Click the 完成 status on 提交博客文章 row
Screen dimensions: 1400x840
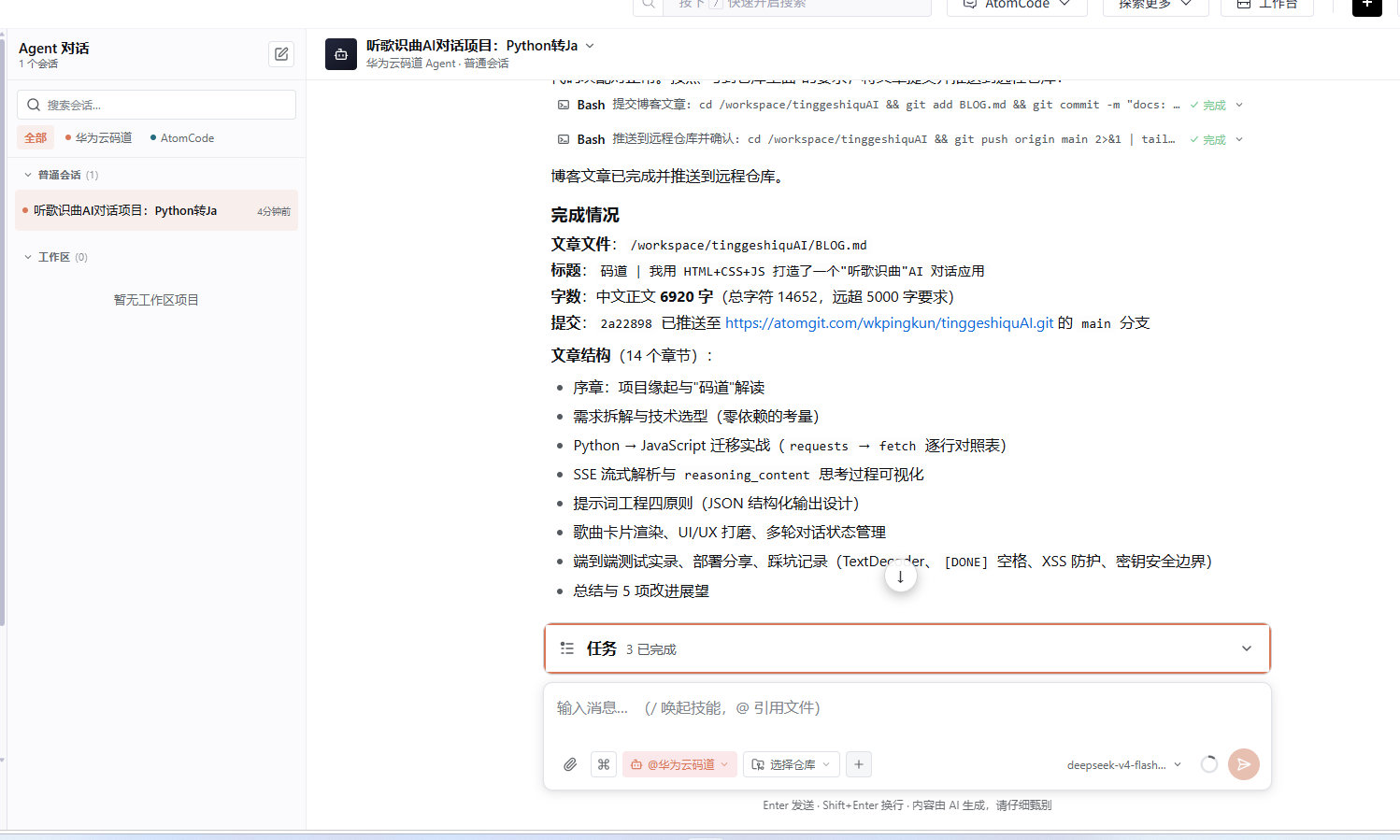point(1207,105)
